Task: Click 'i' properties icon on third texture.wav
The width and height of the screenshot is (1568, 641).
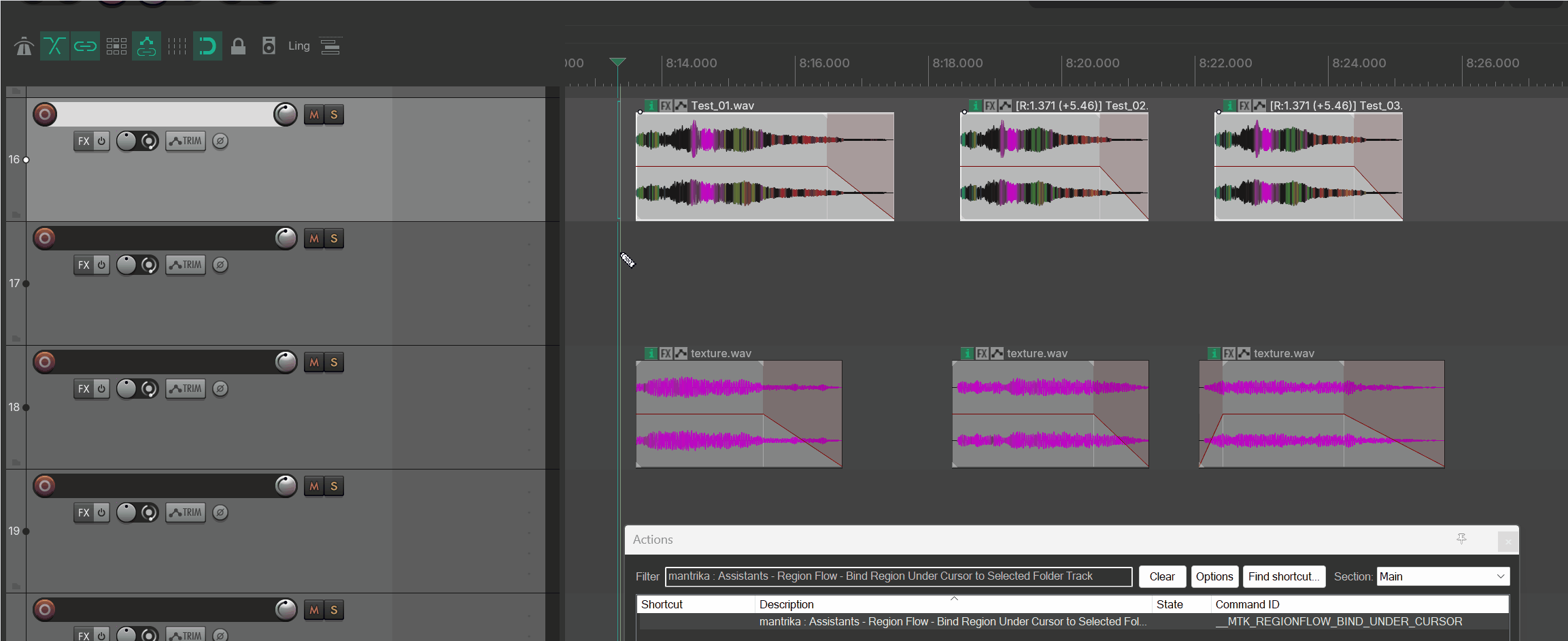Action: pos(1214,353)
